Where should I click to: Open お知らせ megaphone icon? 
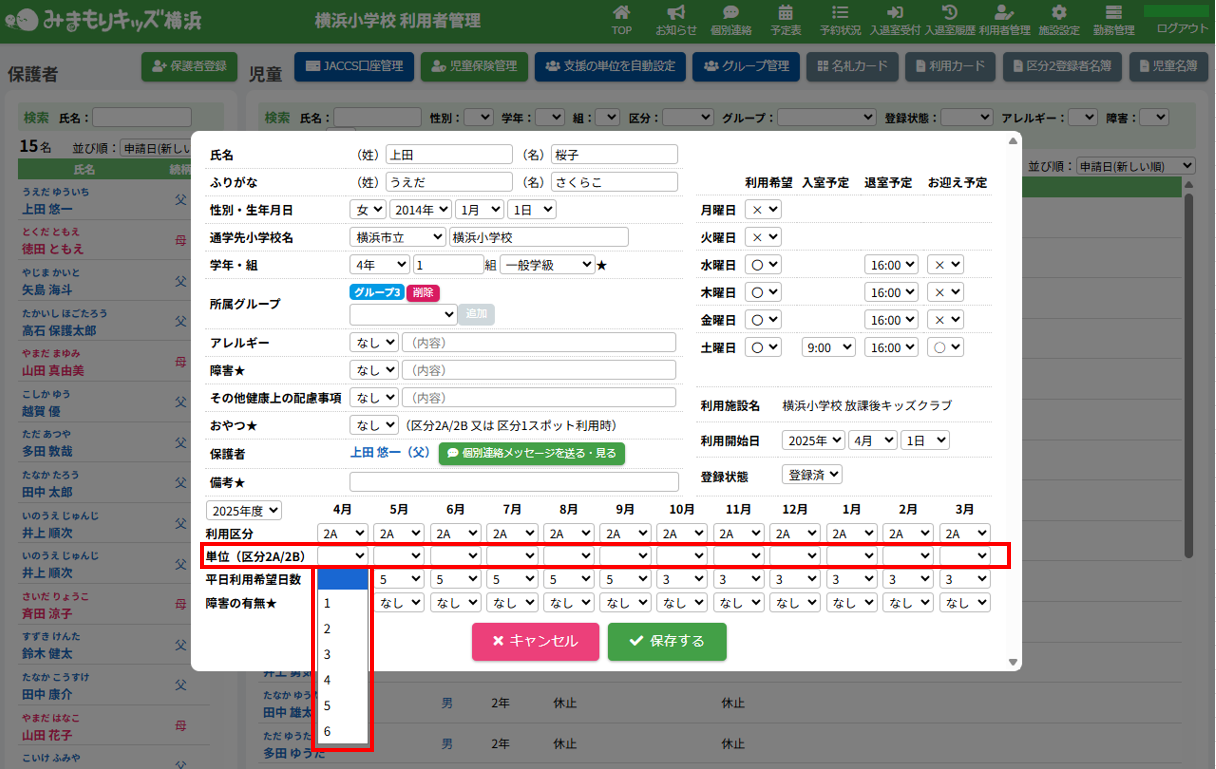click(676, 13)
